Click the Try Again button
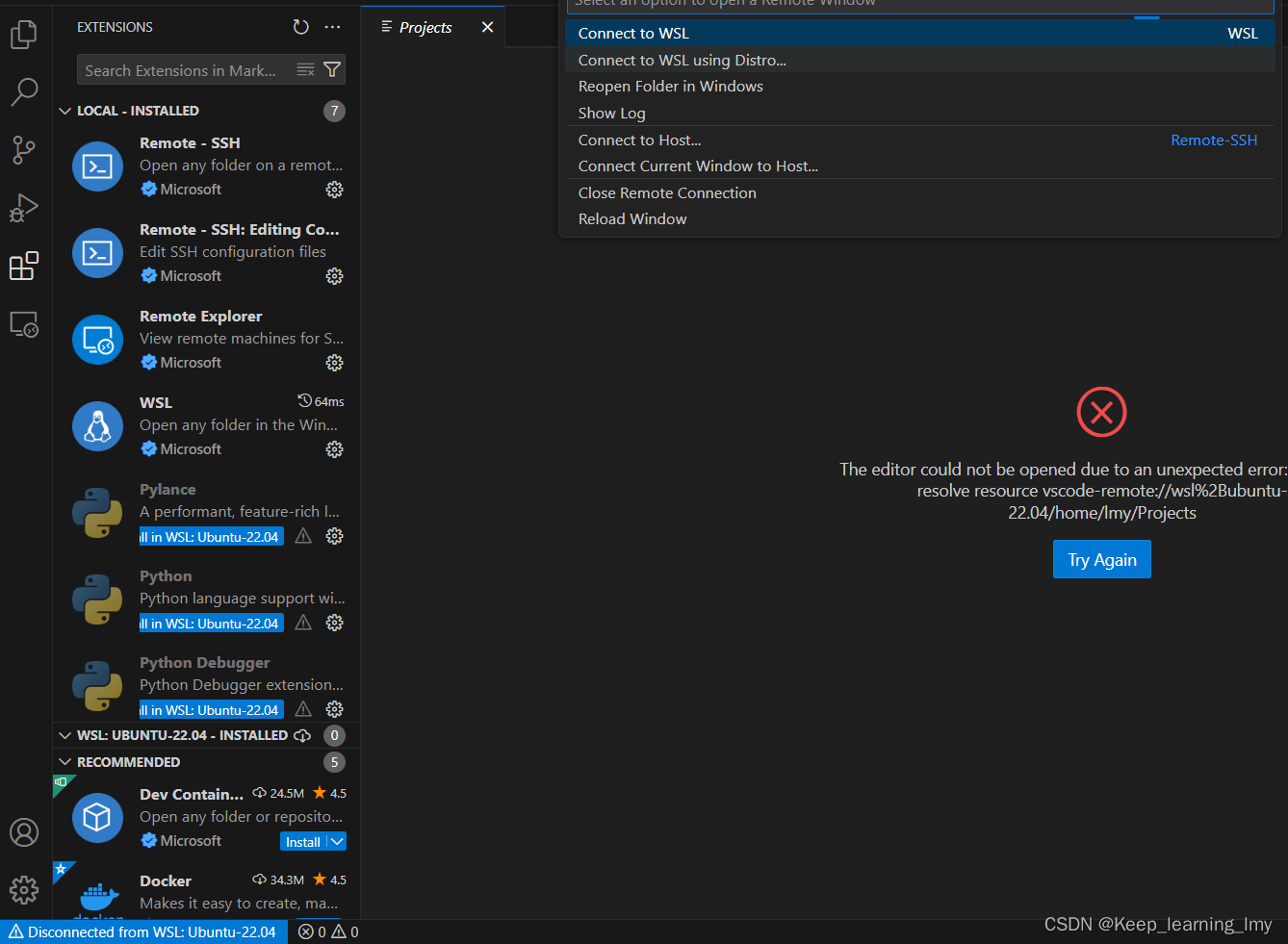Viewport: 1288px width, 944px height. (1102, 559)
